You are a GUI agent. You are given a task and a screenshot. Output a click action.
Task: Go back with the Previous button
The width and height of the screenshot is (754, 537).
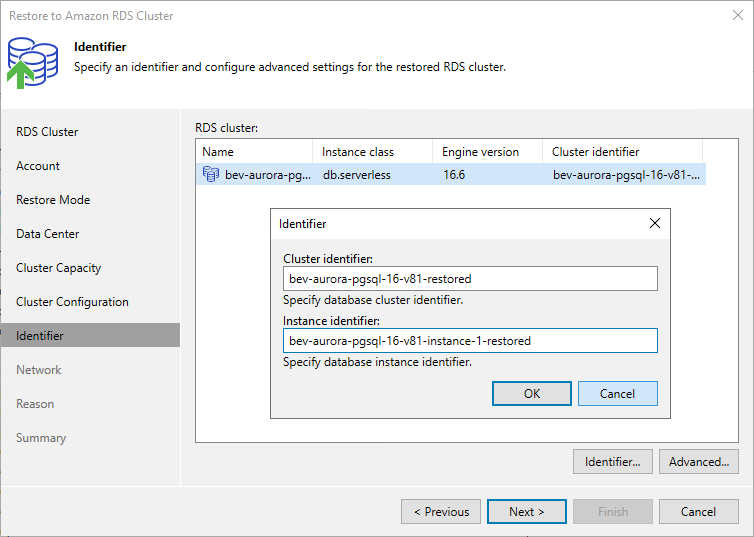(441, 512)
